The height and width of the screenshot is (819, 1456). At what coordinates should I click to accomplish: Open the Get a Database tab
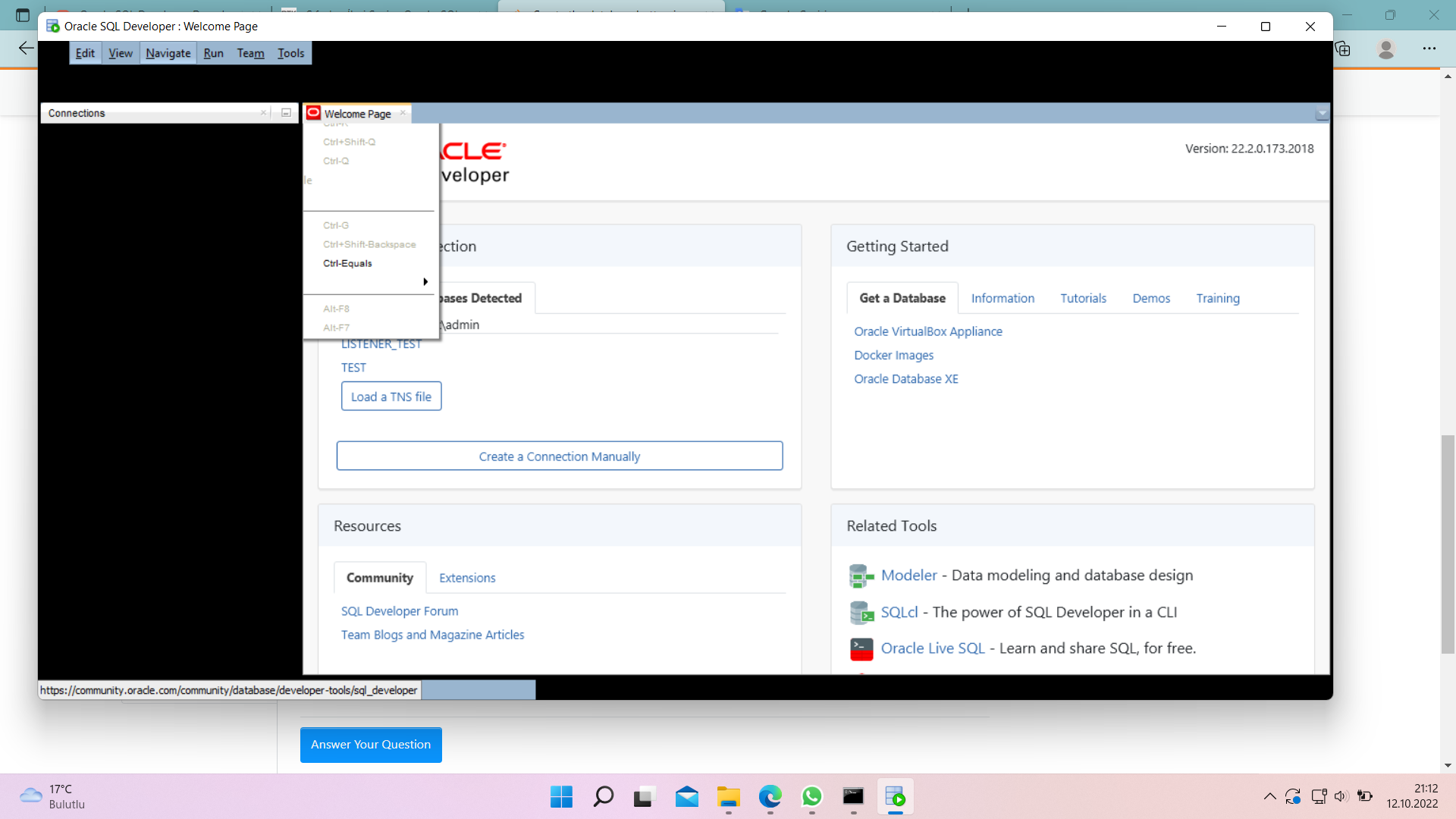(x=902, y=297)
